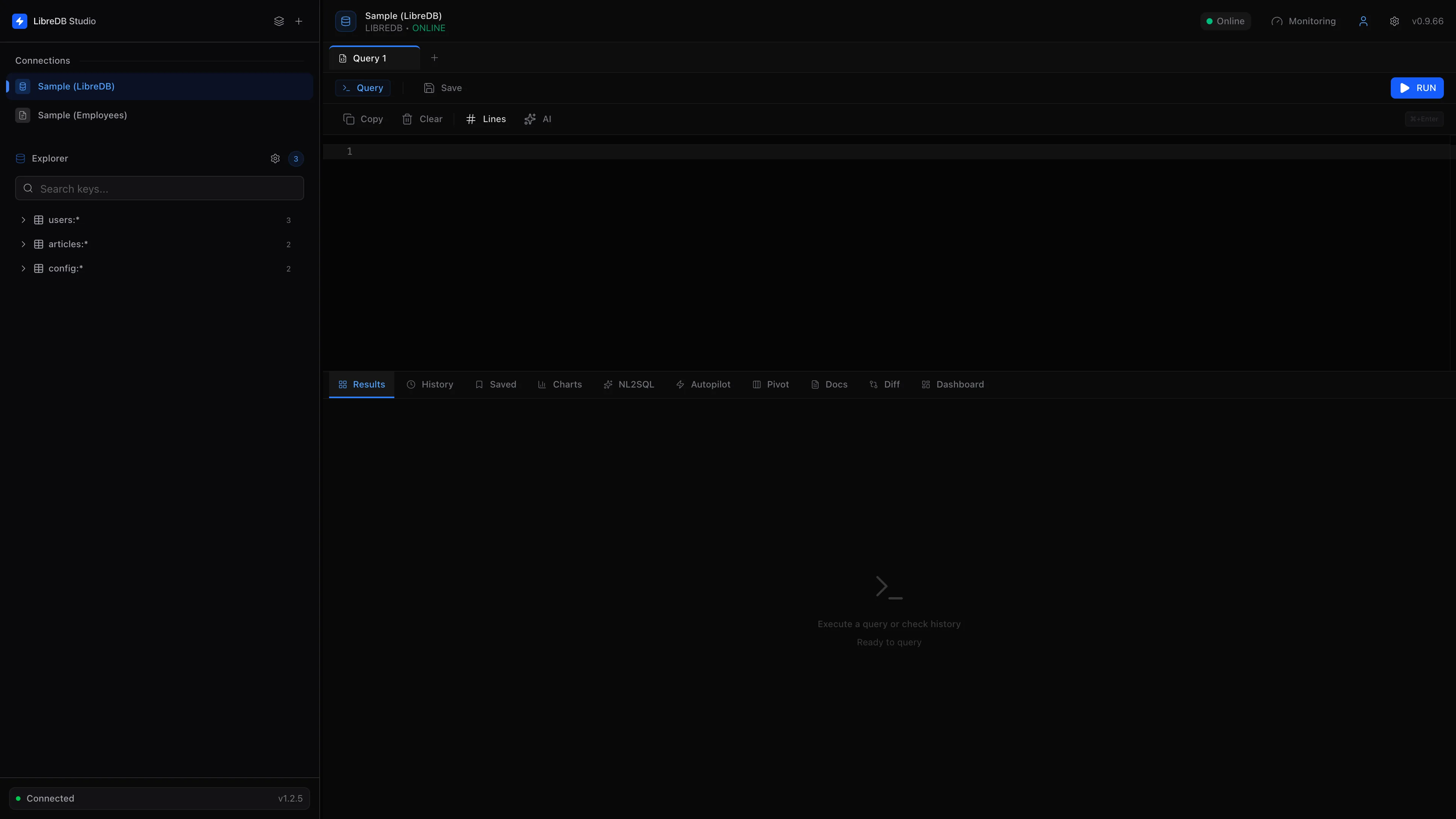The width and height of the screenshot is (1456, 819).
Task: Expand the users:* key group
Action: tap(23, 220)
